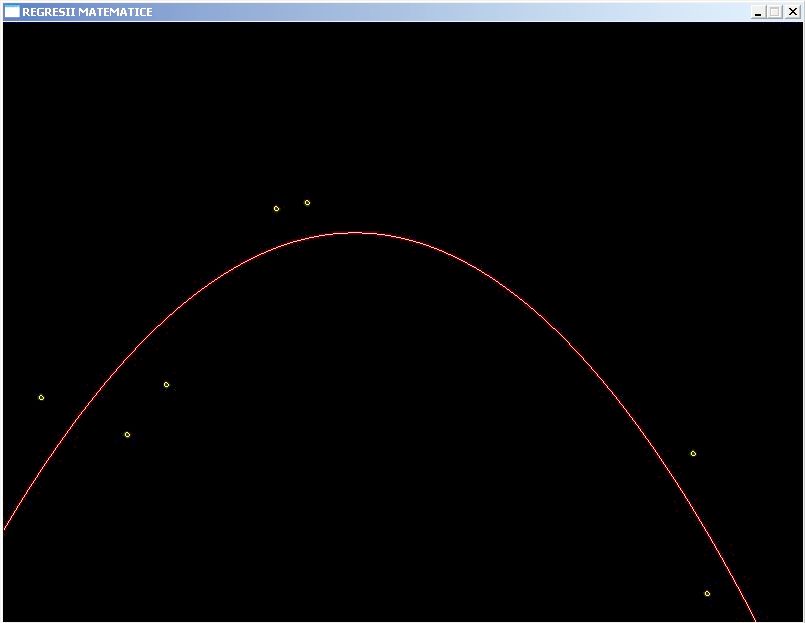Click the REGRESII MATEMATICE title text
Image resolution: width=805 pixels, height=623 pixels.
[x=87, y=12]
